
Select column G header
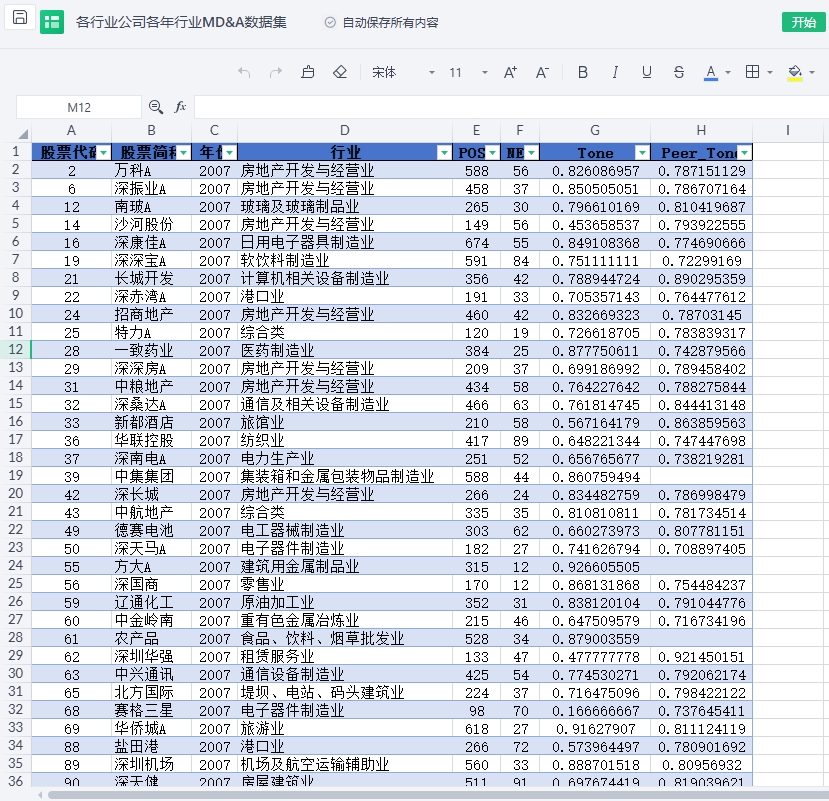click(595, 131)
